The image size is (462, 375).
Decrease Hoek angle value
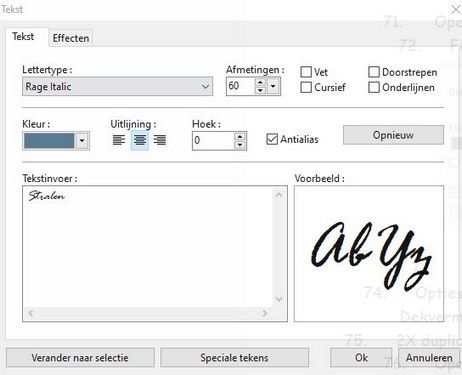tap(240, 145)
